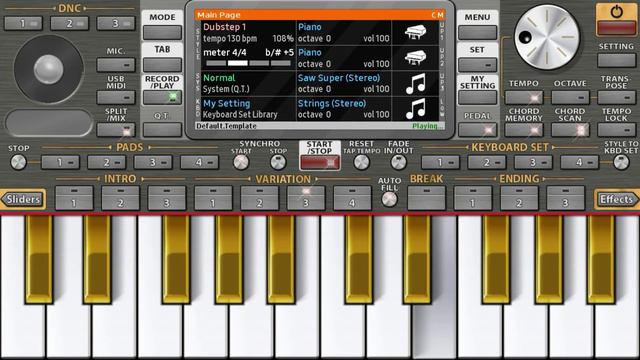Viewport: 640px width, 360px height.
Task: Open My Setting button
Action: pyautogui.click(x=477, y=97)
